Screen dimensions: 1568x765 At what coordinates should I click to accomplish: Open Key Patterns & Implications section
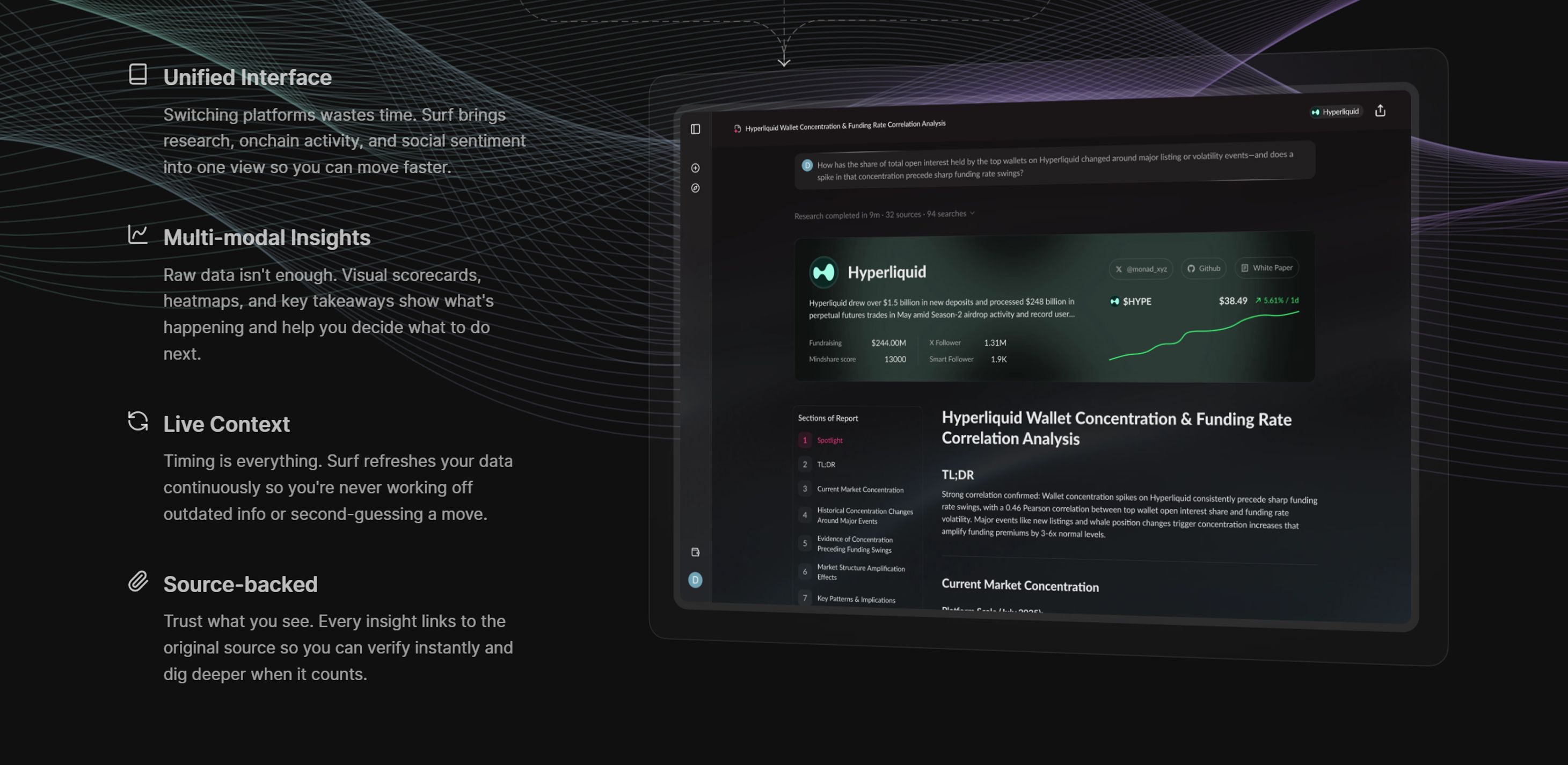pyautogui.click(x=855, y=600)
